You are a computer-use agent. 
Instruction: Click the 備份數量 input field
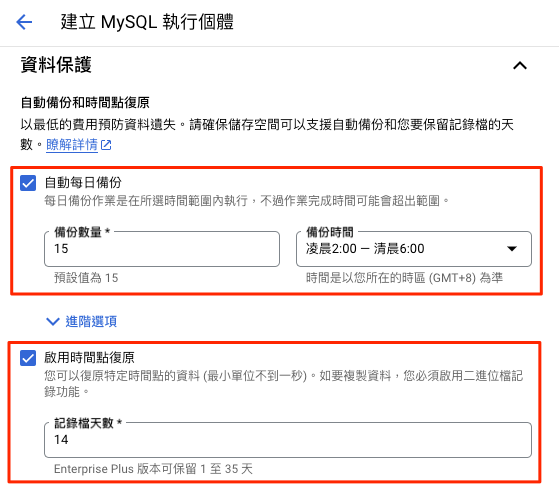coord(162,249)
